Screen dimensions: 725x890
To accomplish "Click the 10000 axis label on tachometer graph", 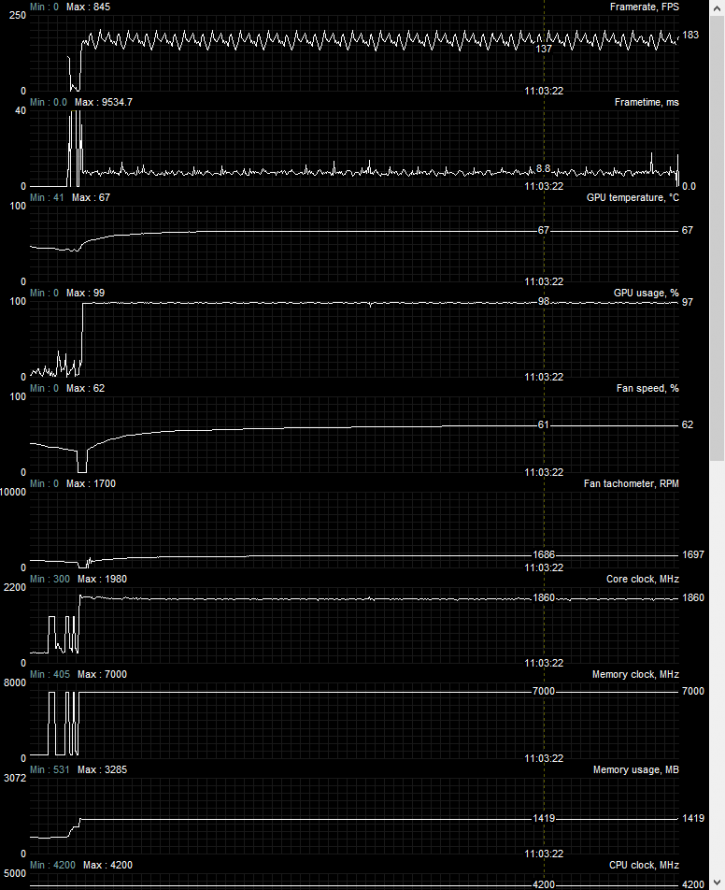I will (x=13, y=492).
